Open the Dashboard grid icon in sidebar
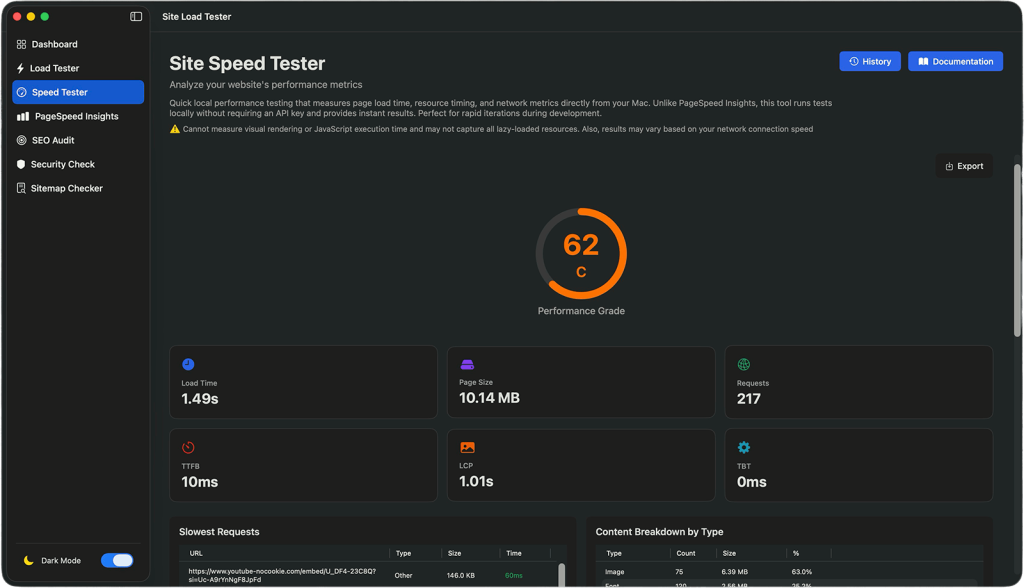Image resolution: width=1024 pixels, height=588 pixels. point(21,44)
